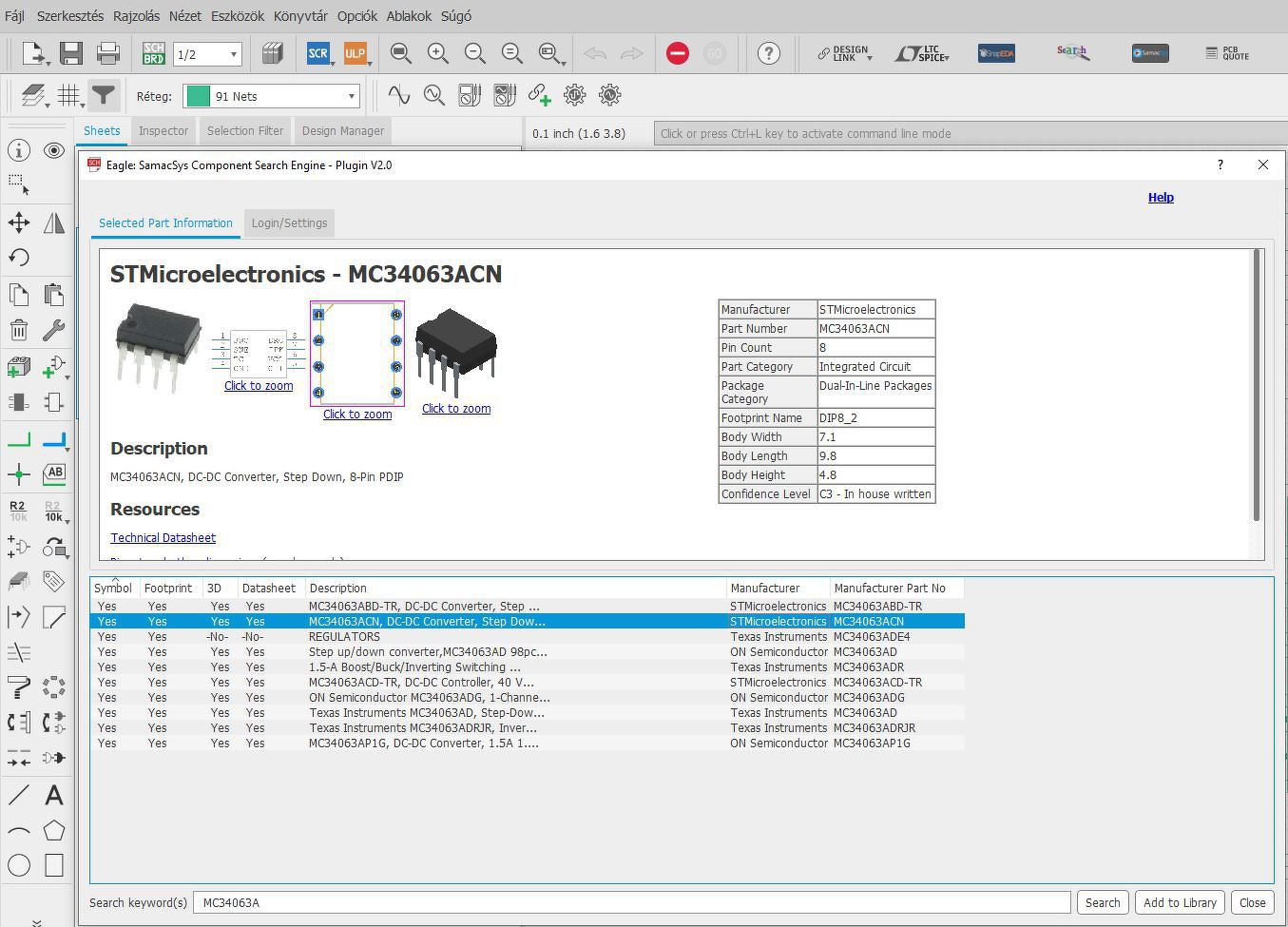Select the MC34063ADRJR result row
Screen dimensions: 1288x927
coord(528,728)
